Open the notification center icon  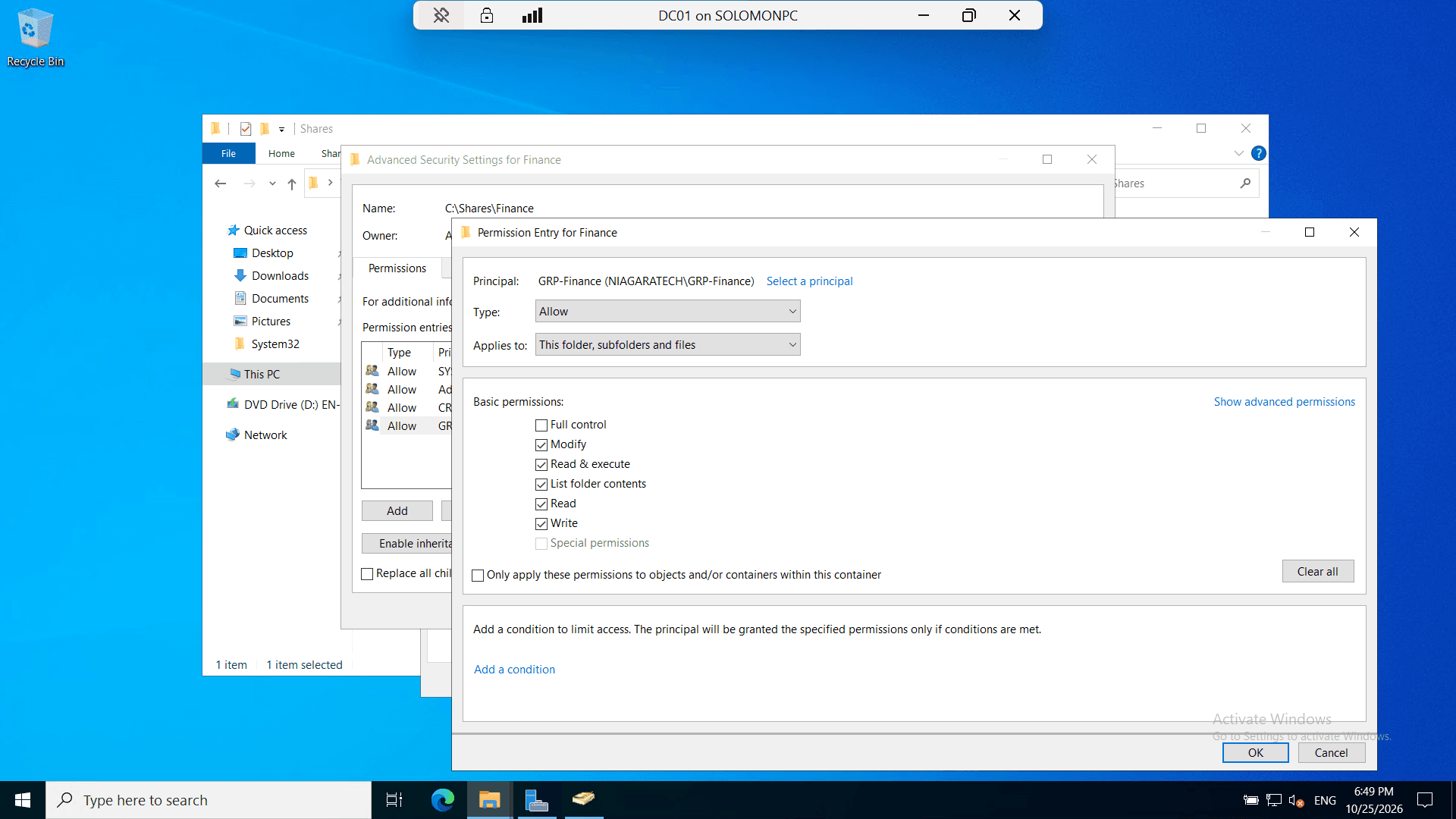[1426, 800]
